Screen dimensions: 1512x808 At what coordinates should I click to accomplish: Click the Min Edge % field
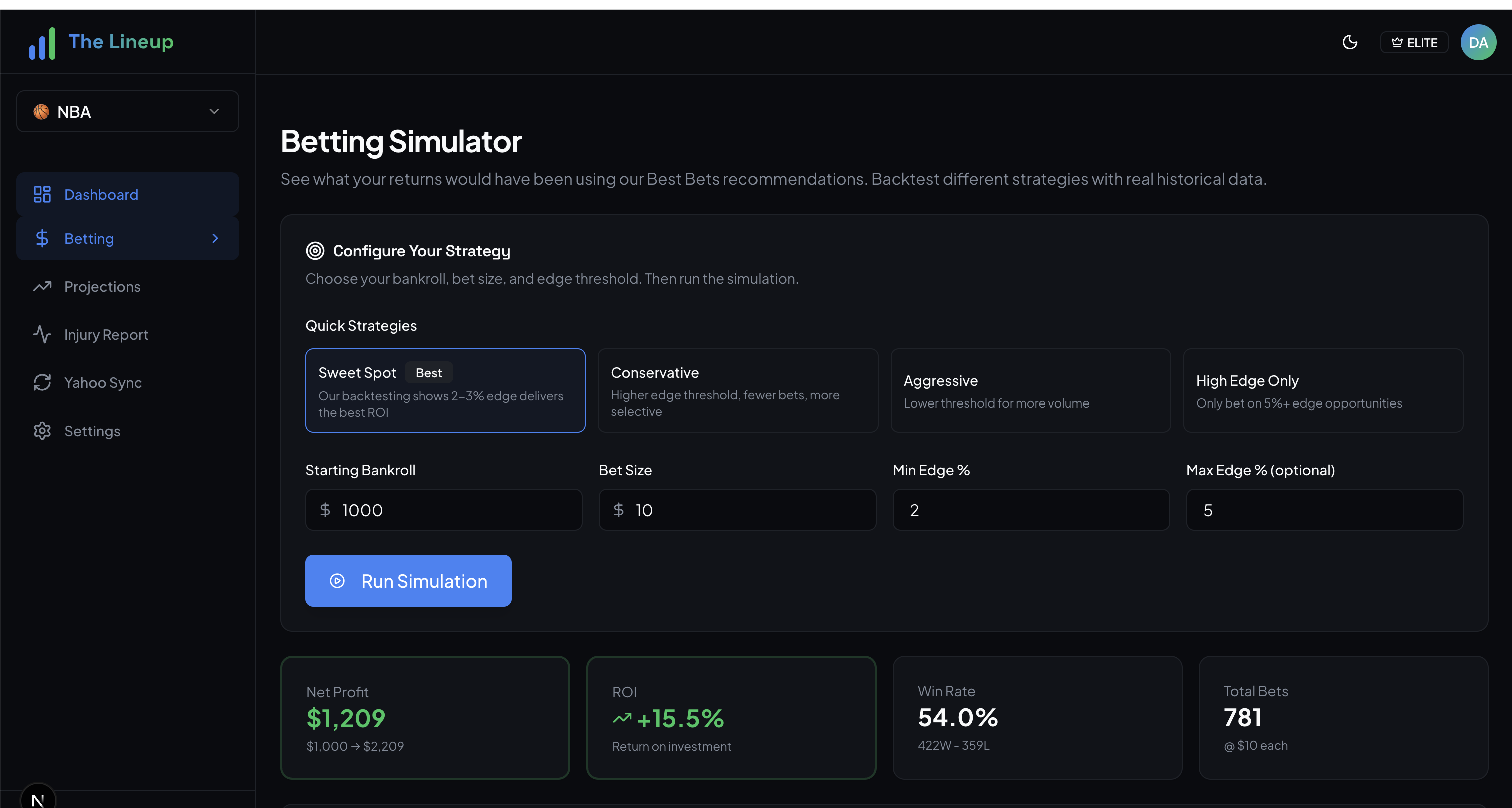[x=1031, y=510]
